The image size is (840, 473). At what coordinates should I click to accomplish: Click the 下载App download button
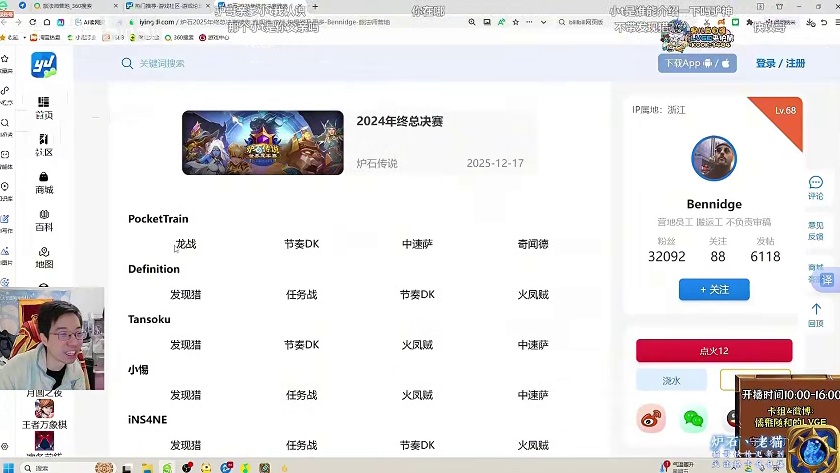(697, 63)
